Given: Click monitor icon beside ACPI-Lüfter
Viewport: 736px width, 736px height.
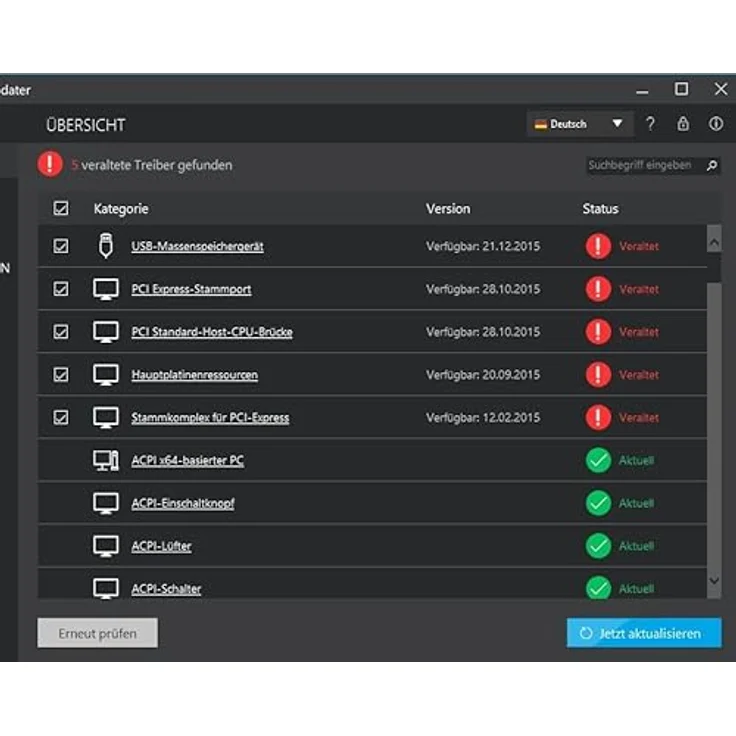Looking at the screenshot, I should tap(106, 546).
